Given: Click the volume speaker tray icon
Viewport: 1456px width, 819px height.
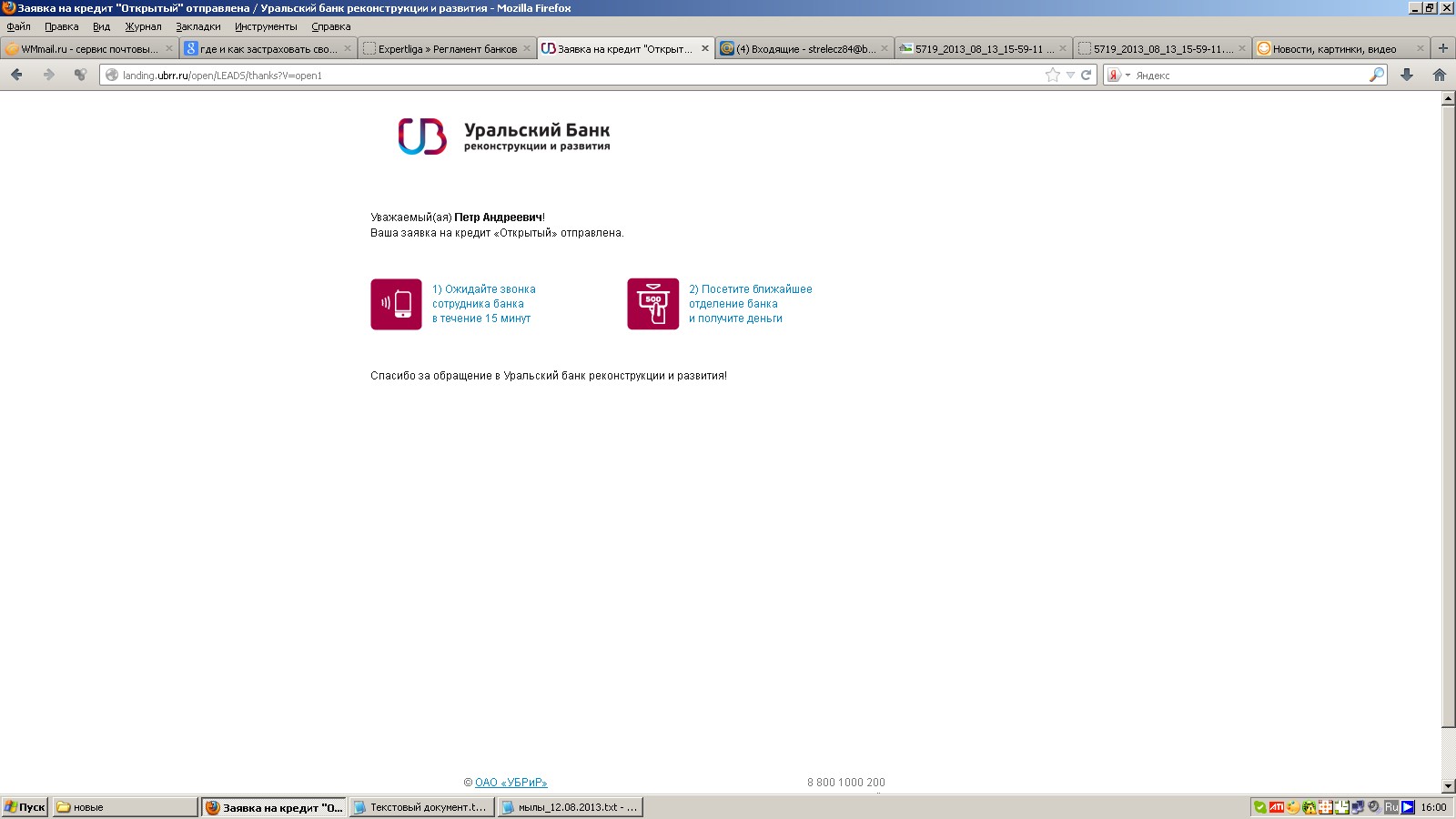Looking at the screenshot, I should point(1373,807).
